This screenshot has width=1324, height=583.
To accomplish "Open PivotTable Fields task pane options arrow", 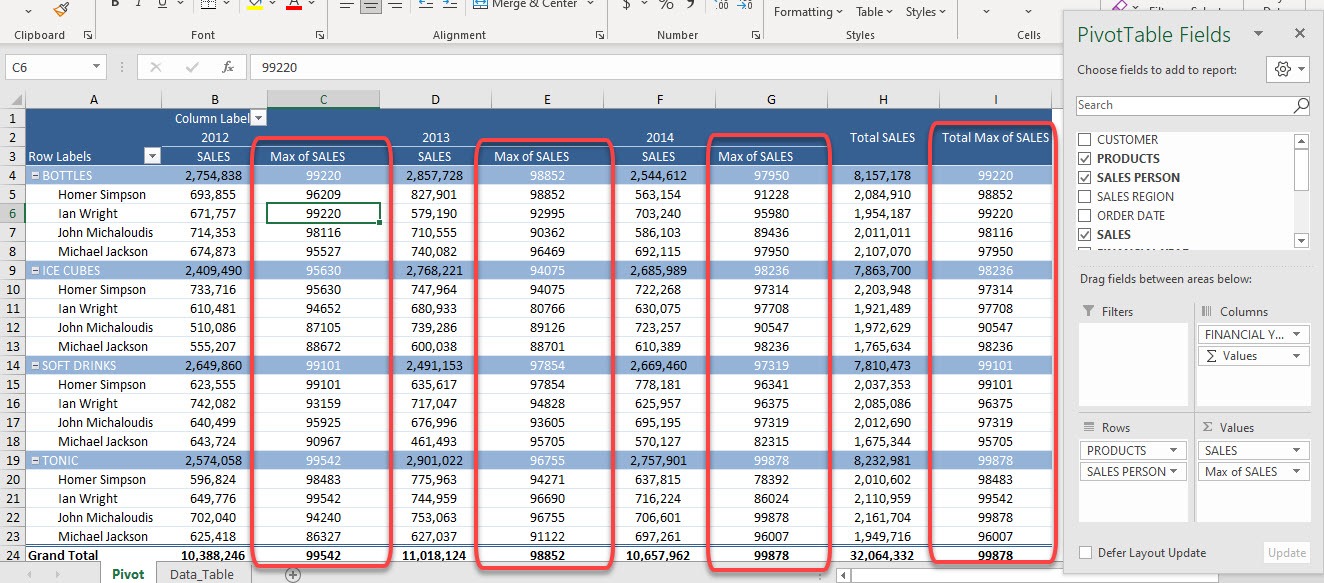I will [1259, 34].
